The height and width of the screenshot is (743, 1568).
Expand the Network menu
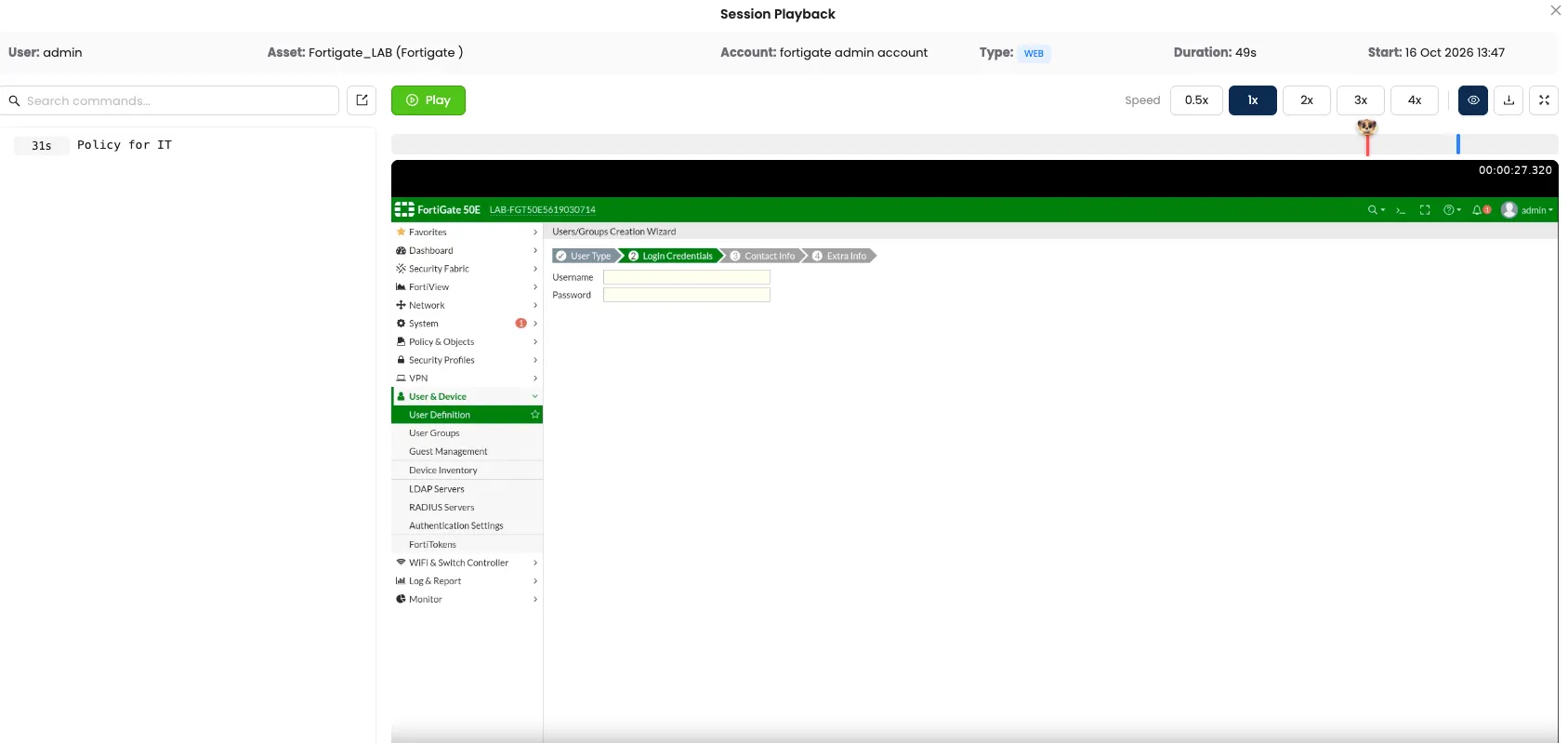(467, 305)
